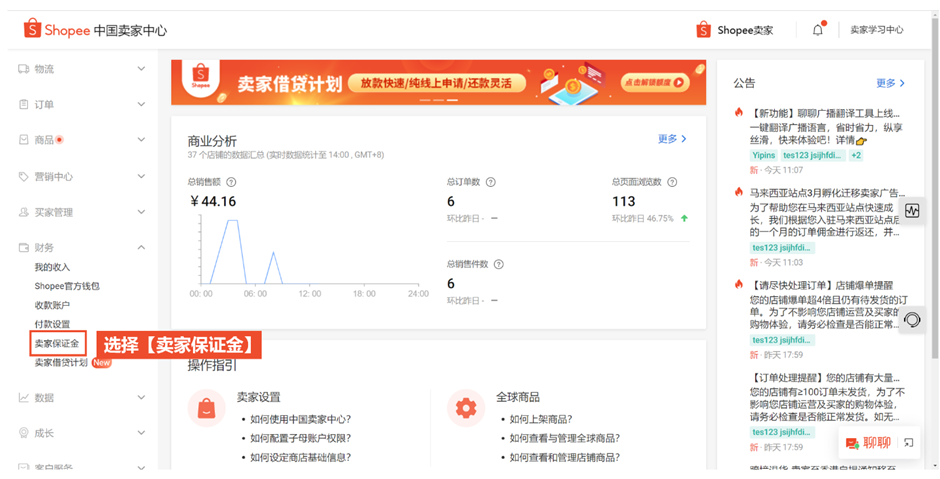
Task: Click the 全球商品 gear icon
Action: pos(466,408)
